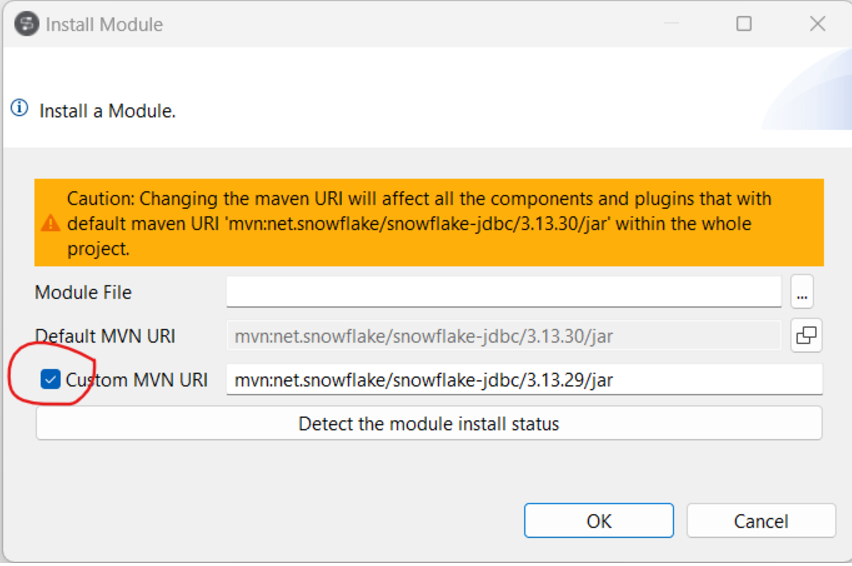
Task: Click the Install Module window title text
Action: pos(104,24)
